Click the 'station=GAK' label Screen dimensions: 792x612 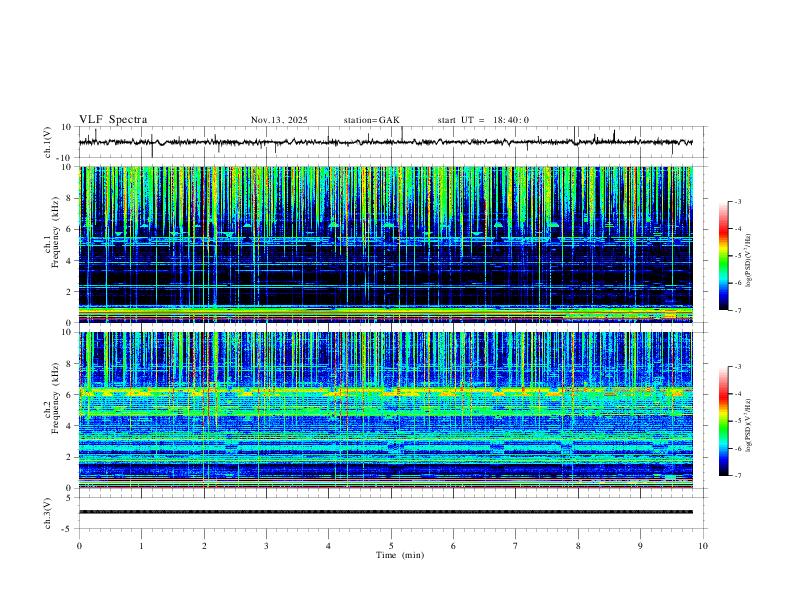371,120
